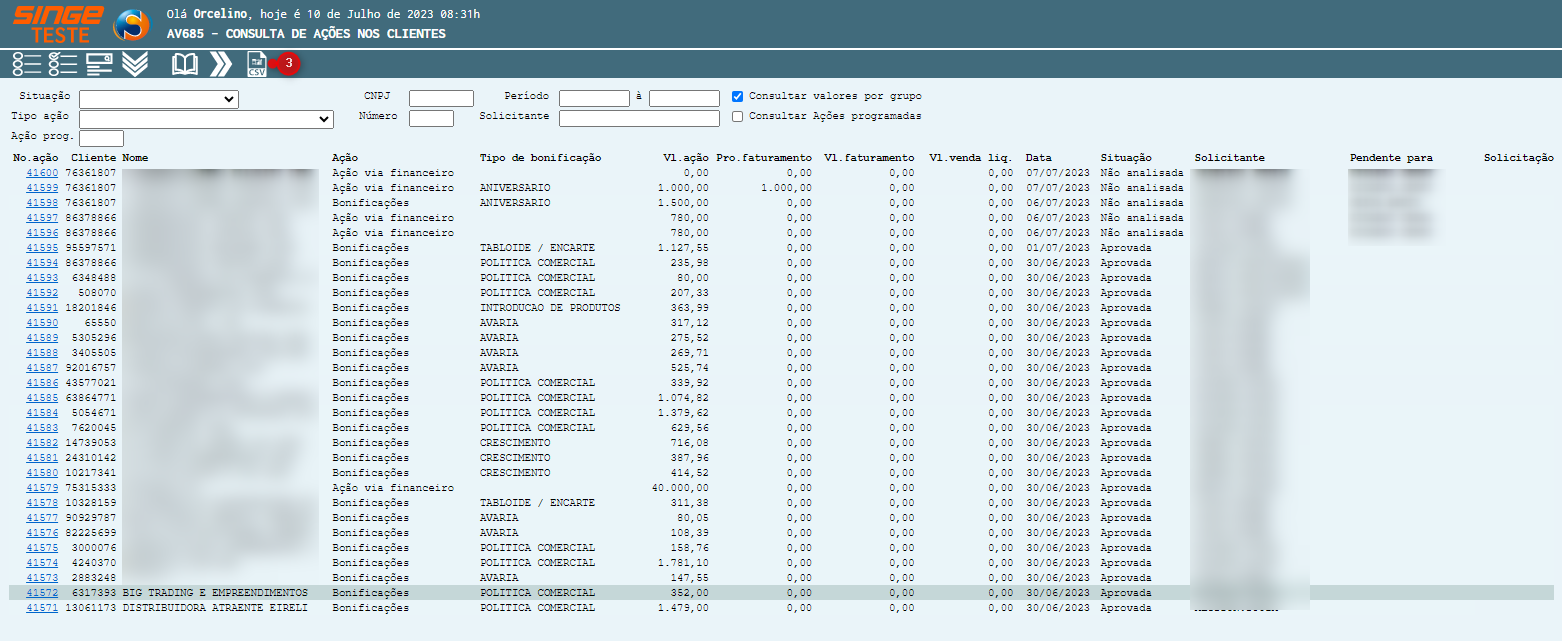1562x641 pixels.
Task: Click the search form icon in toolbar
Action: click(x=99, y=64)
